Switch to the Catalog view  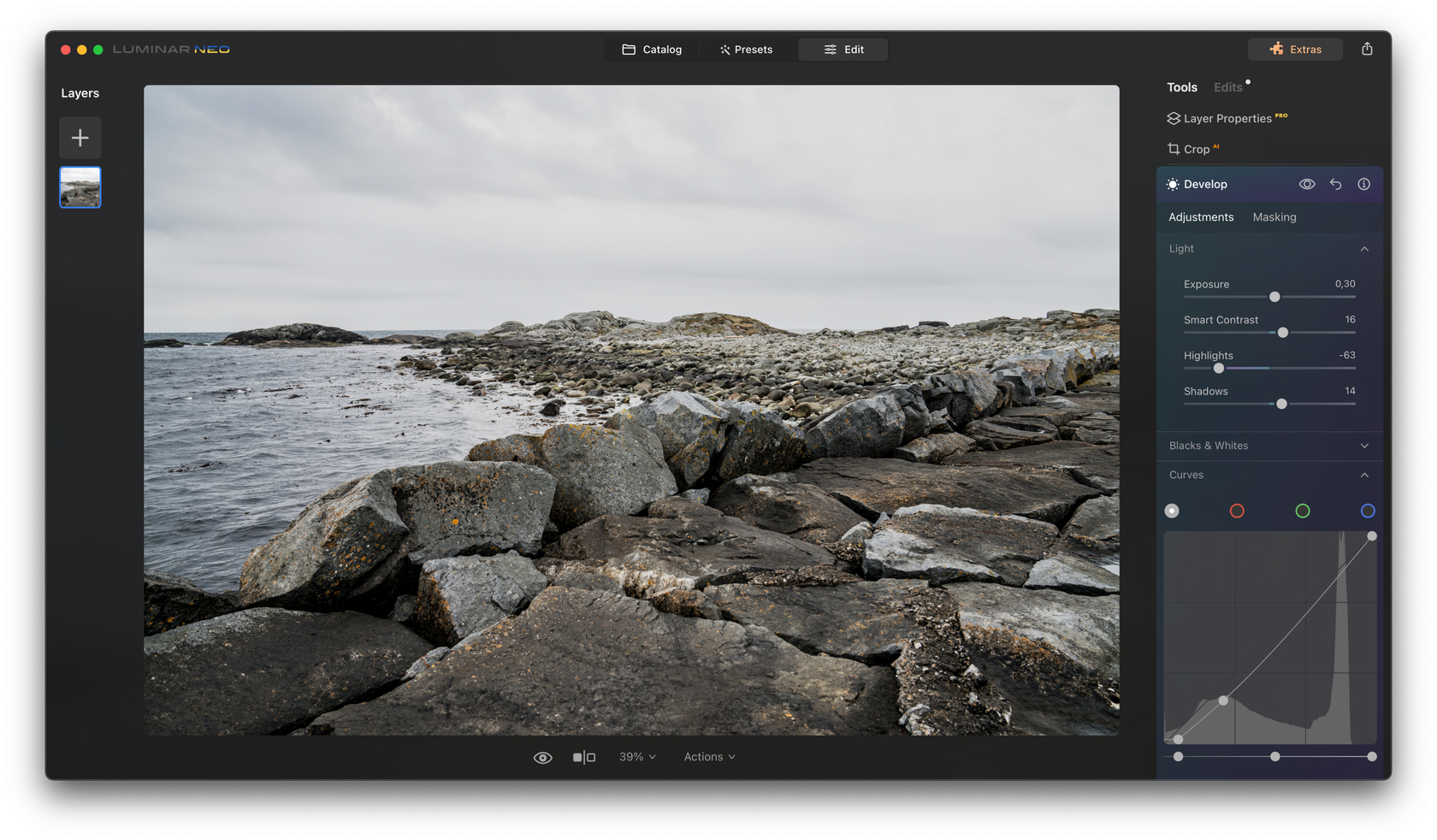coord(652,49)
